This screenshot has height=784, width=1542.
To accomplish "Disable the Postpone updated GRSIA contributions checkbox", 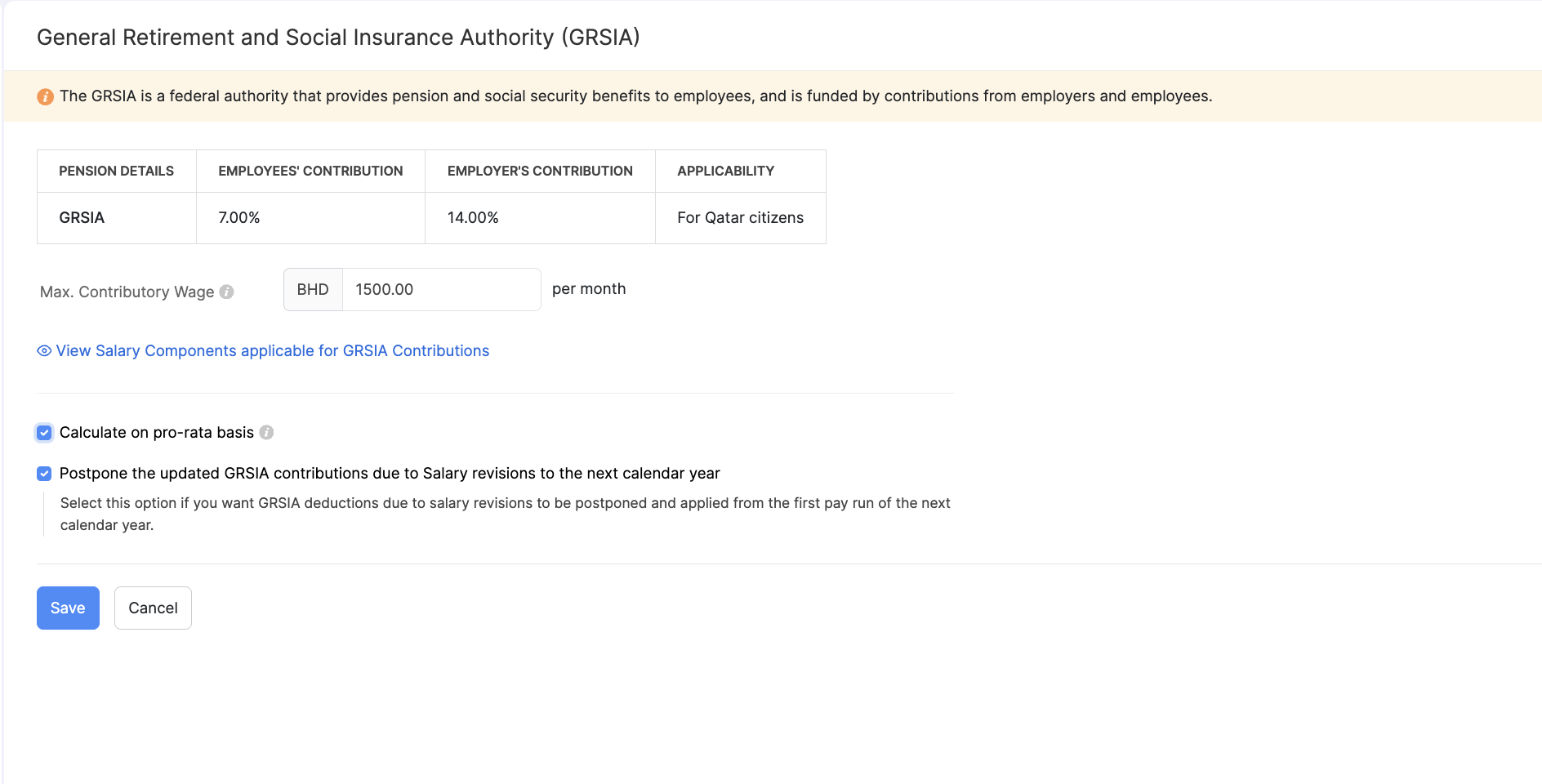I will click(x=44, y=474).
